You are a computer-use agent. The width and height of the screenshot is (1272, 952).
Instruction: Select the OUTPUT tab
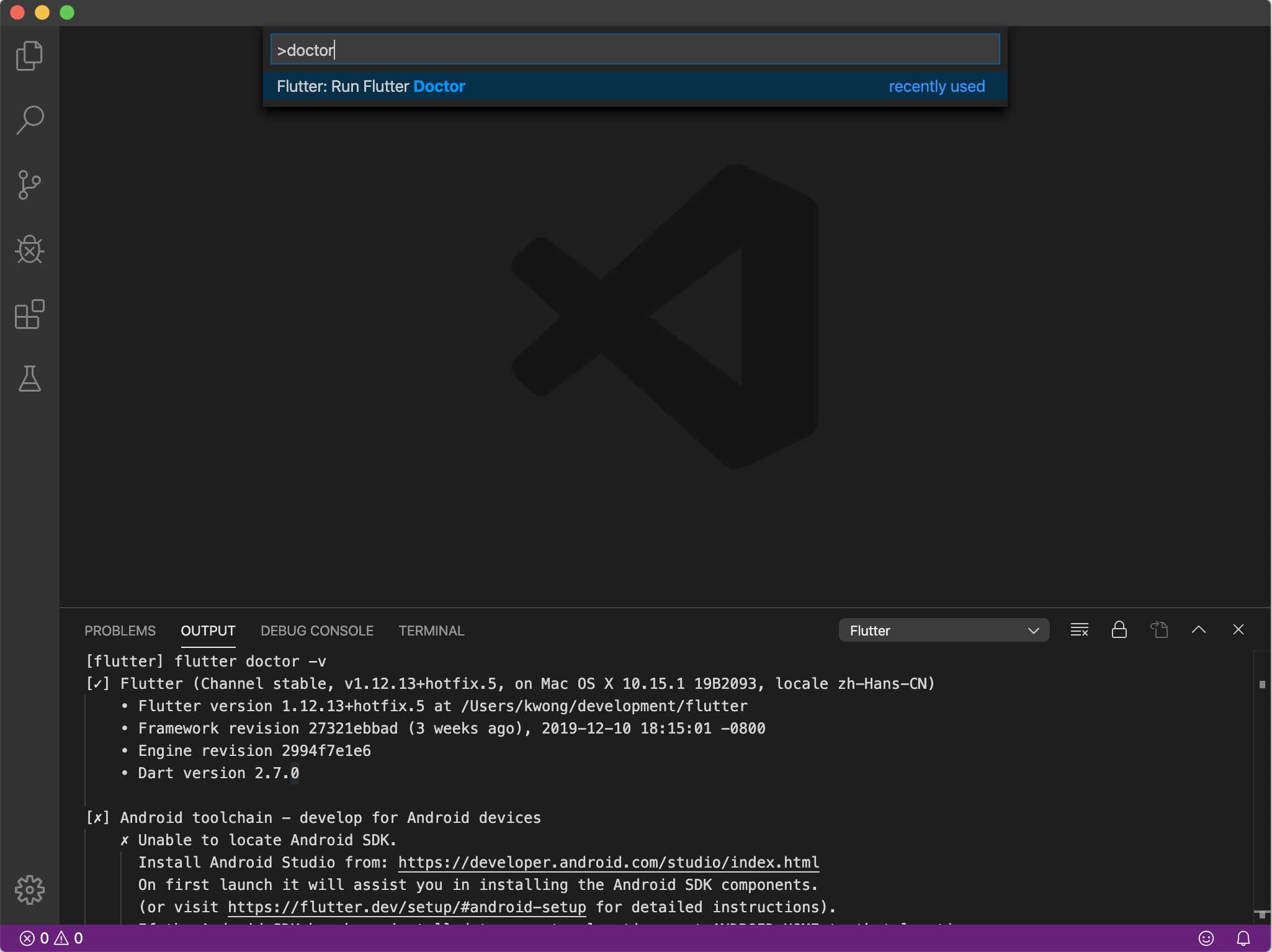click(208, 631)
